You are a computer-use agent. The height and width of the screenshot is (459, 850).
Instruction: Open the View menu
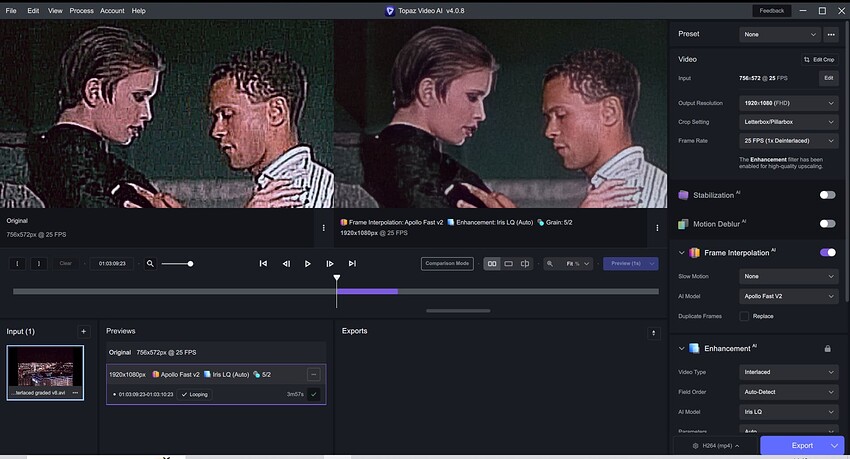pos(55,10)
